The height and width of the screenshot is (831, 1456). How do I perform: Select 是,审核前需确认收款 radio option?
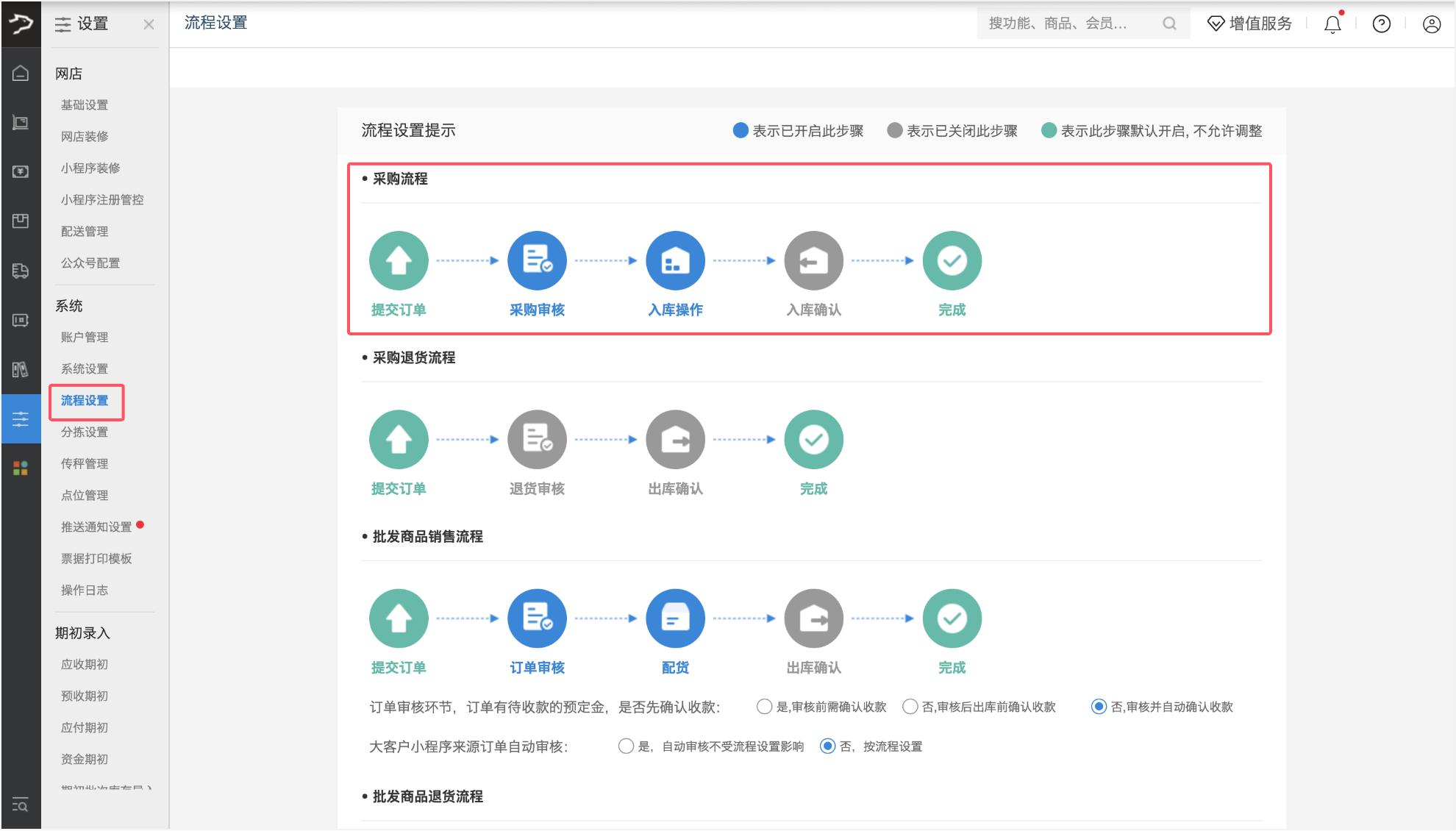pyautogui.click(x=764, y=707)
